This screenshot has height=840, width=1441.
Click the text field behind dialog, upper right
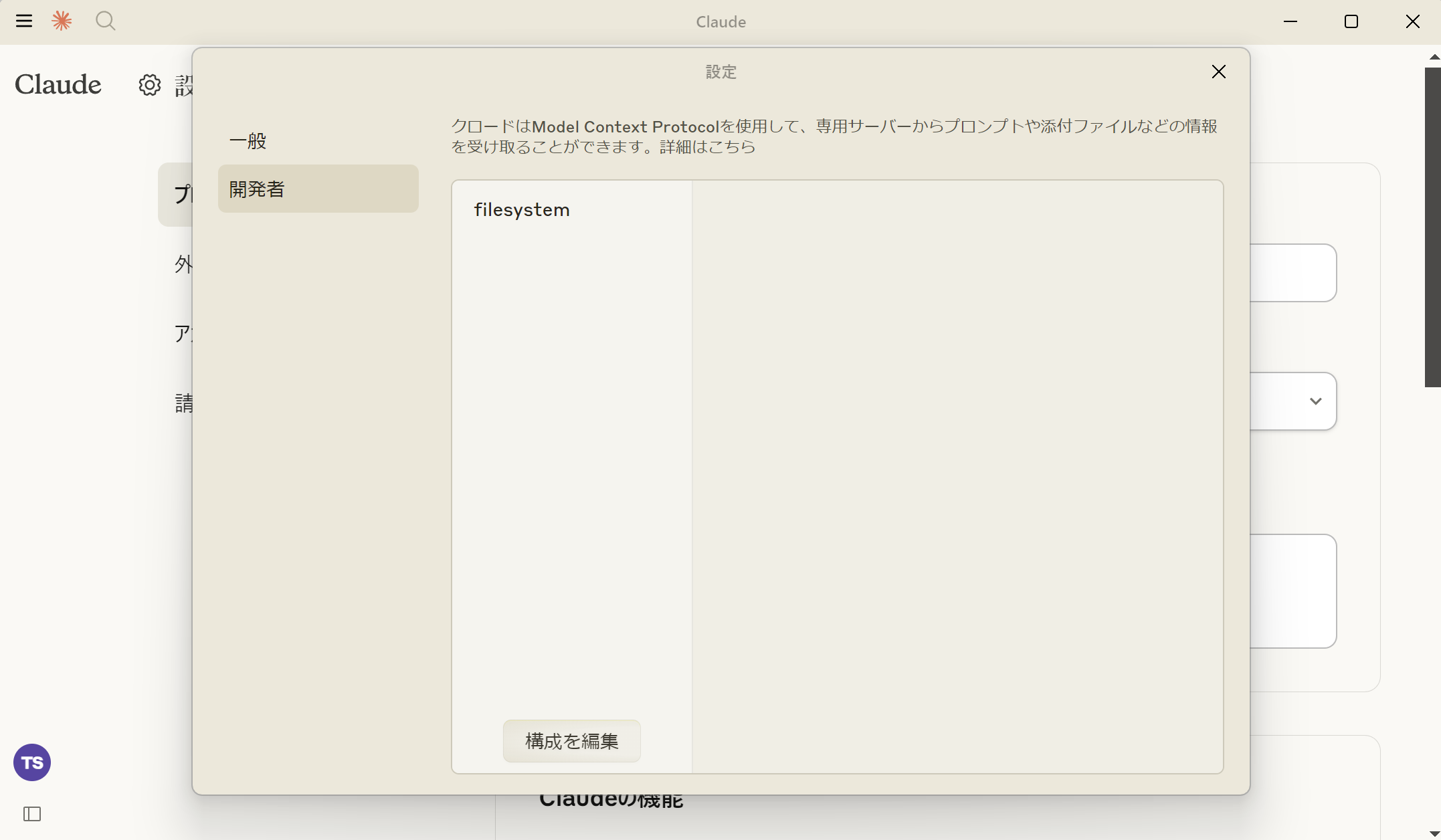pyautogui.click(x=1292, y=273)
